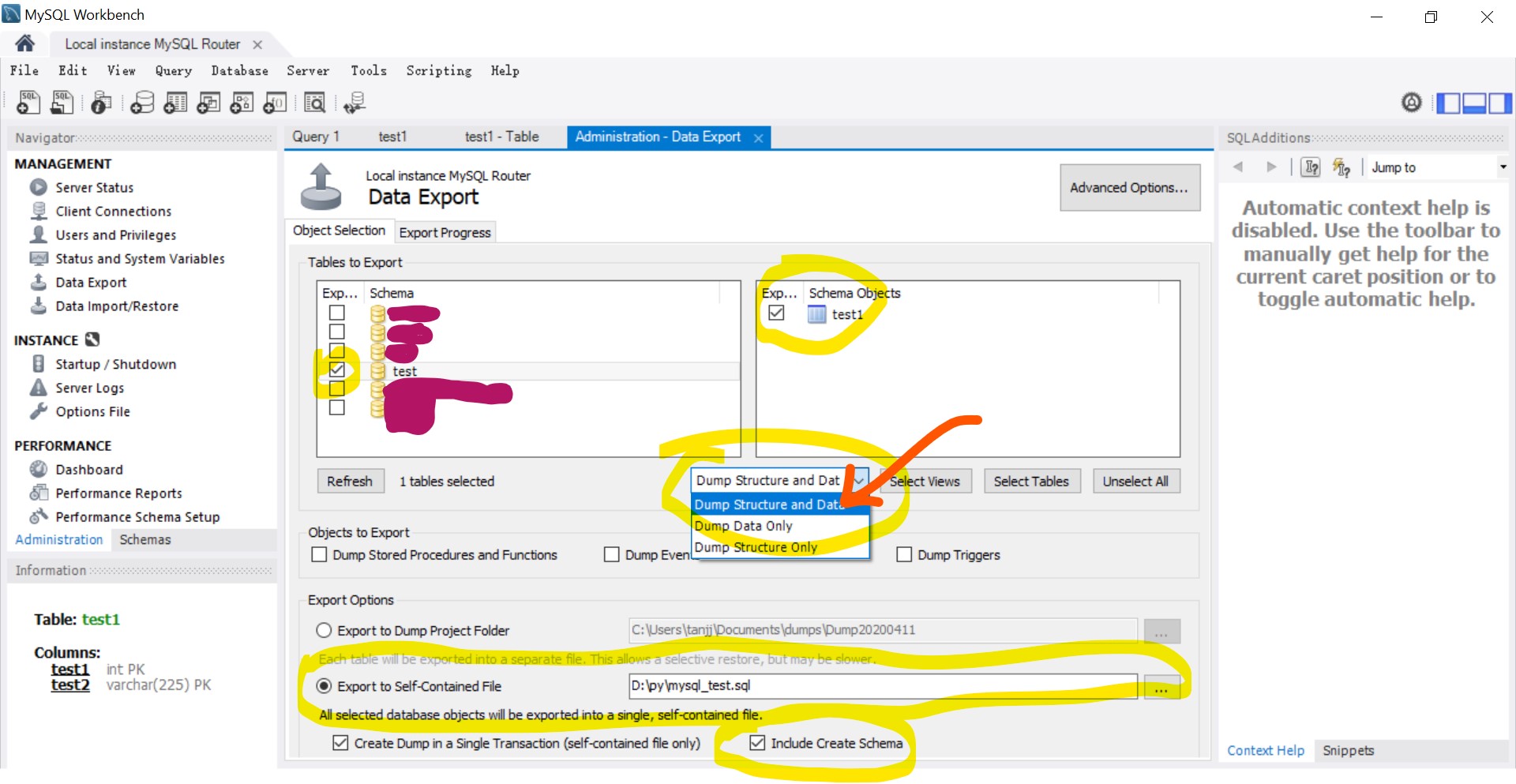This screenshot has width=1516, height=784.
Task: Check the topmost schema export box
Action: [337, 313]
